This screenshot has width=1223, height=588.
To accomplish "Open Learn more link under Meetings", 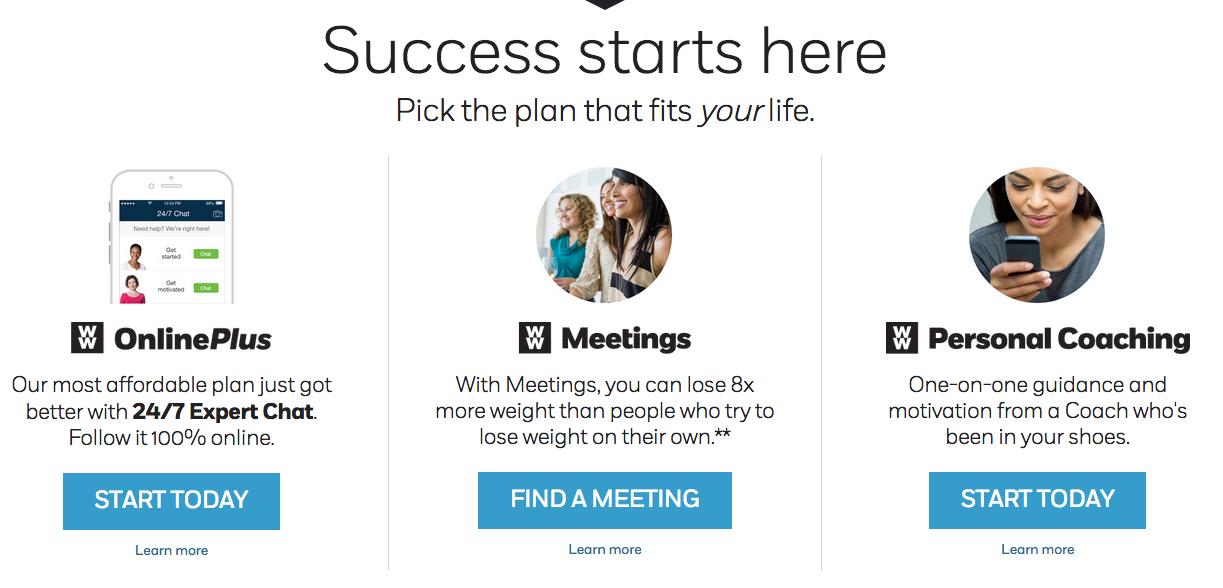I will [605, 549].
